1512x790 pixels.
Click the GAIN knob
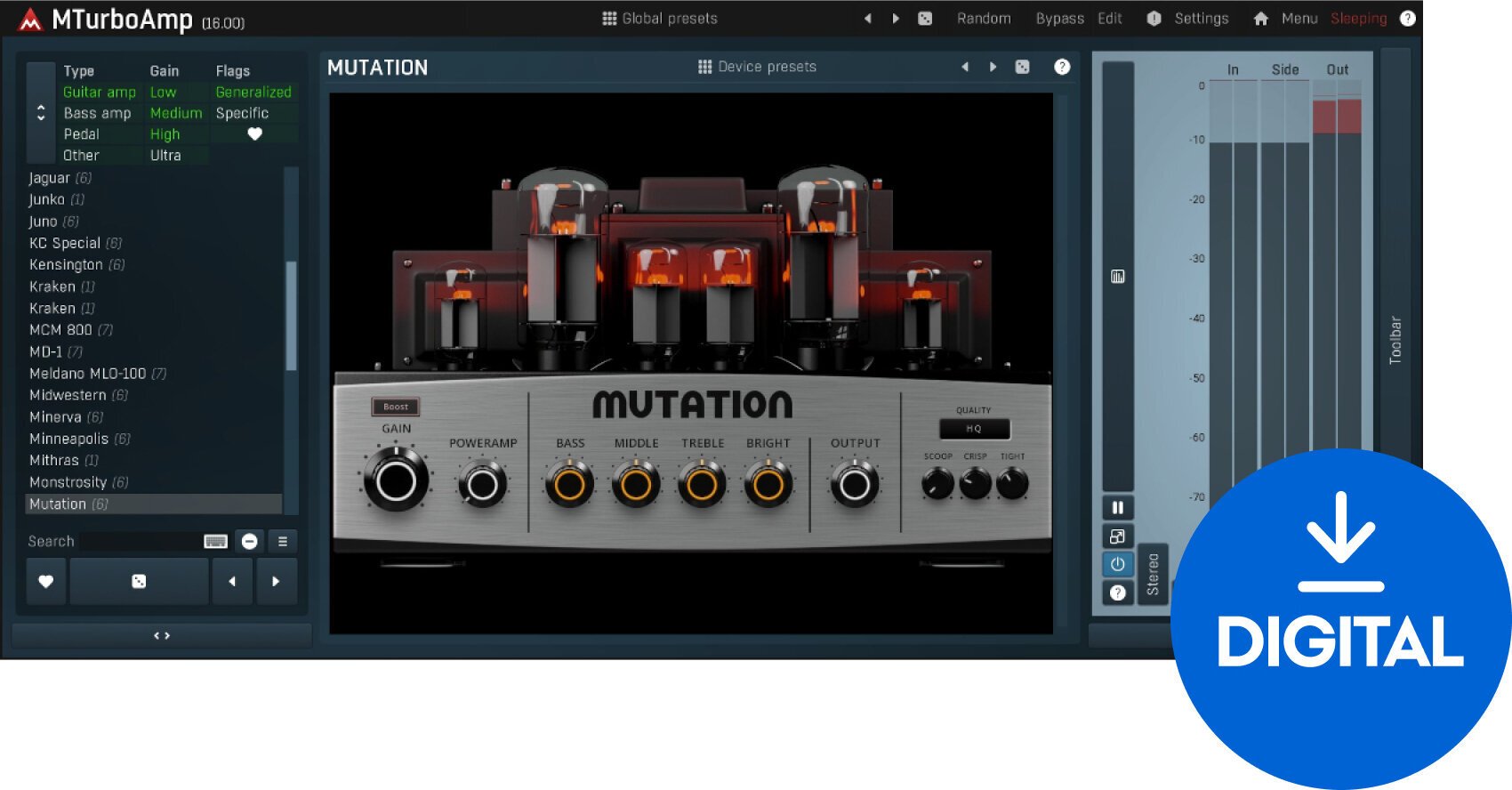(x=396, y=481)
